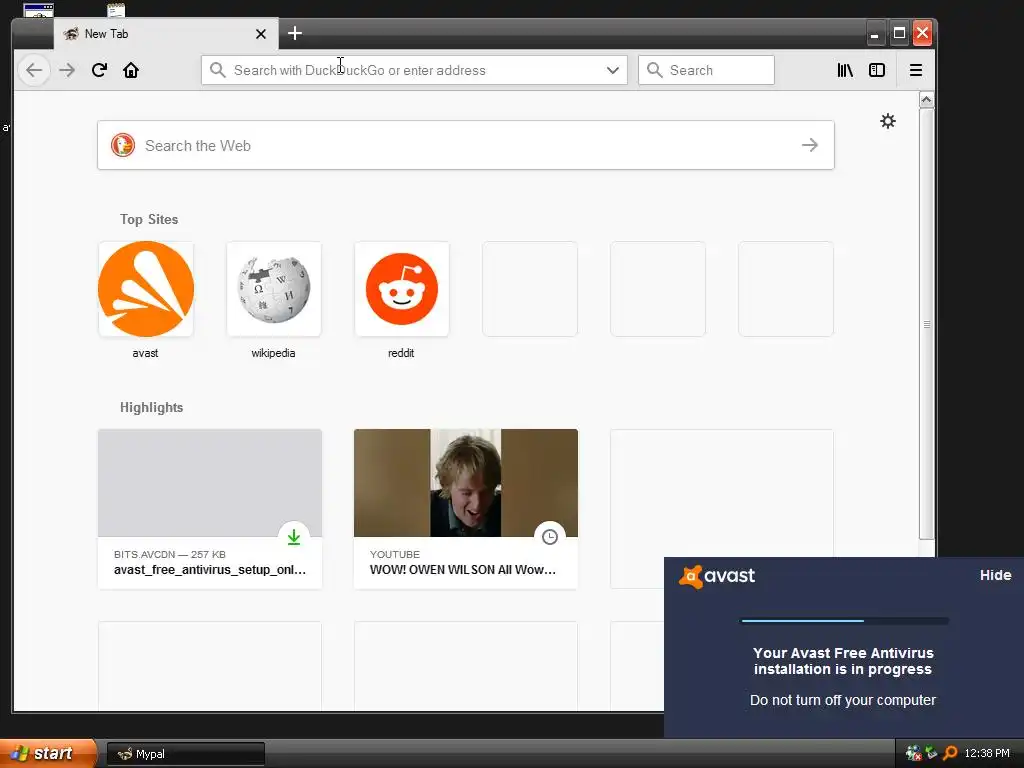1024x768 pixels.
Task: Click the DuckDuckGo logo in web search
Action: pyautogui.click(x=123, y=145)
